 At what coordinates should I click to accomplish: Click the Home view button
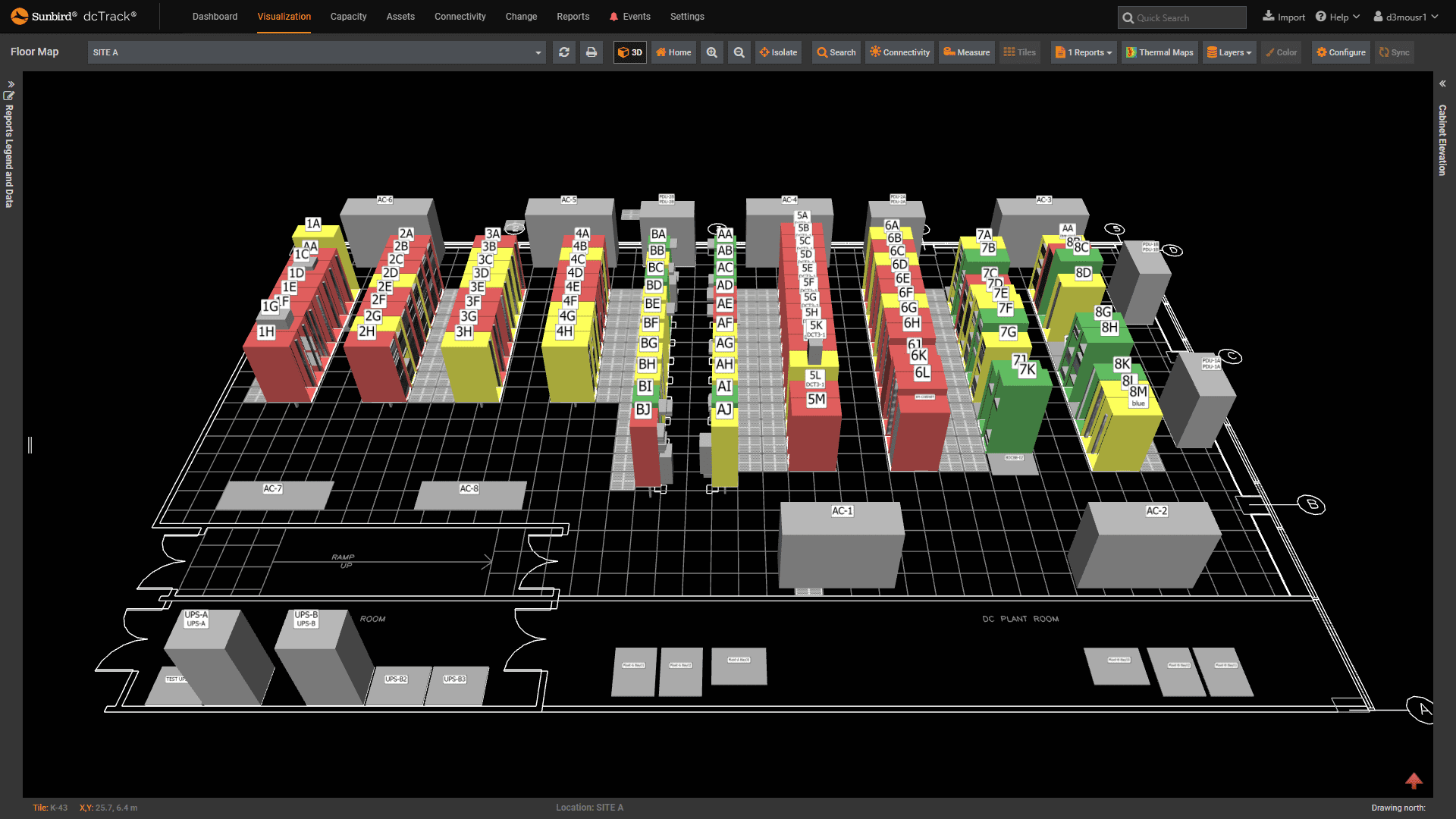point(673,52)
